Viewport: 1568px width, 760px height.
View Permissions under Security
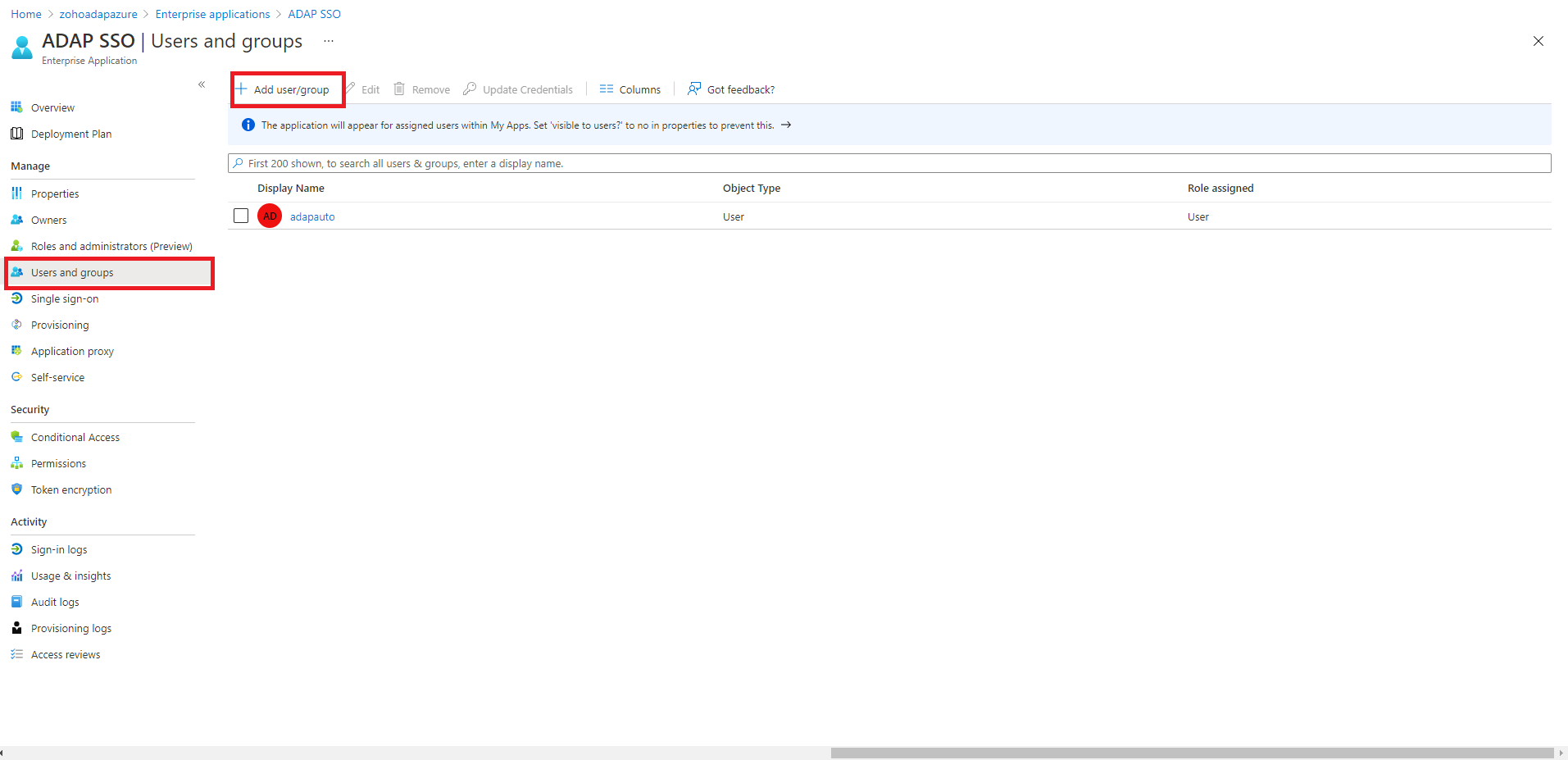coord(58,463)
